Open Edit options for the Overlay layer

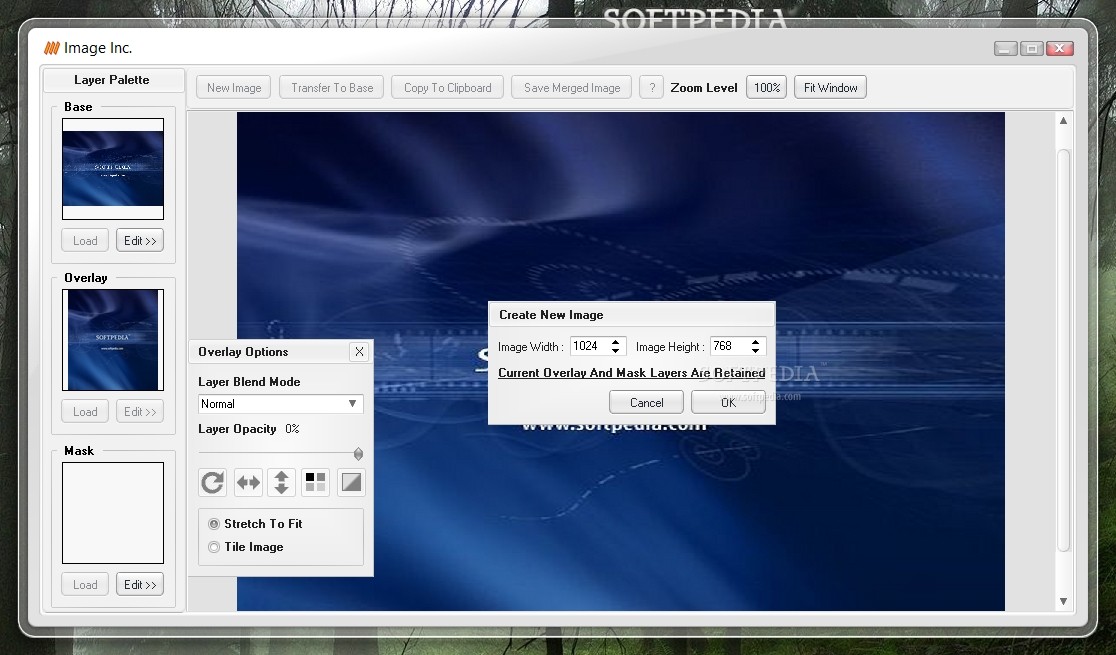coord(140,412)
